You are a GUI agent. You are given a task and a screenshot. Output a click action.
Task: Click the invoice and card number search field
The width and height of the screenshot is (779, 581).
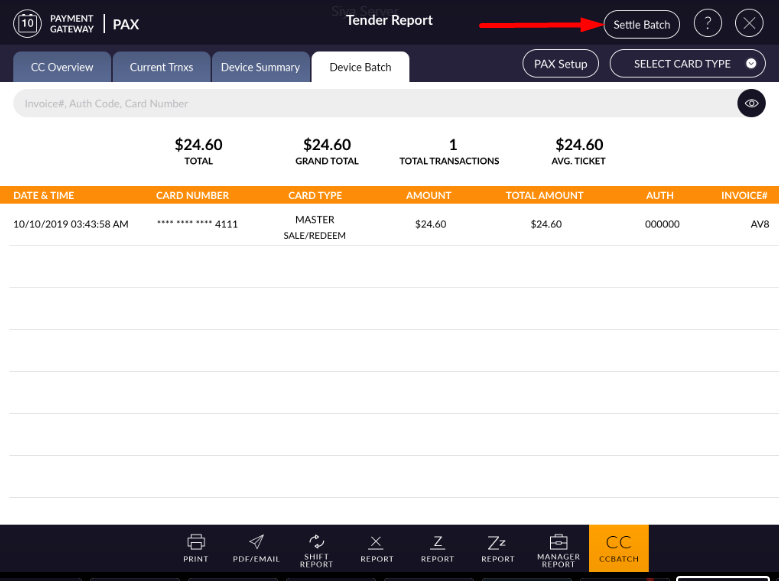pyautogui.click(x=370, y=103)
